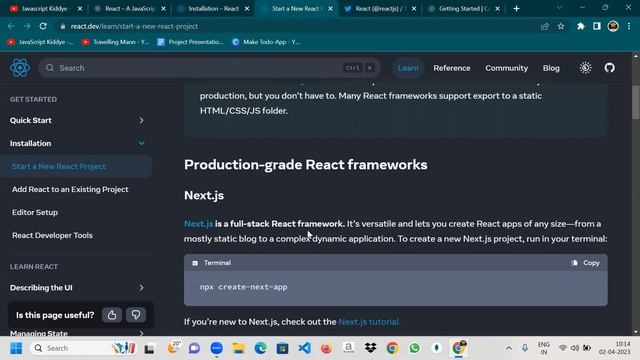Open Chrome extensions puzzle icon

click(x=580, y=26)
